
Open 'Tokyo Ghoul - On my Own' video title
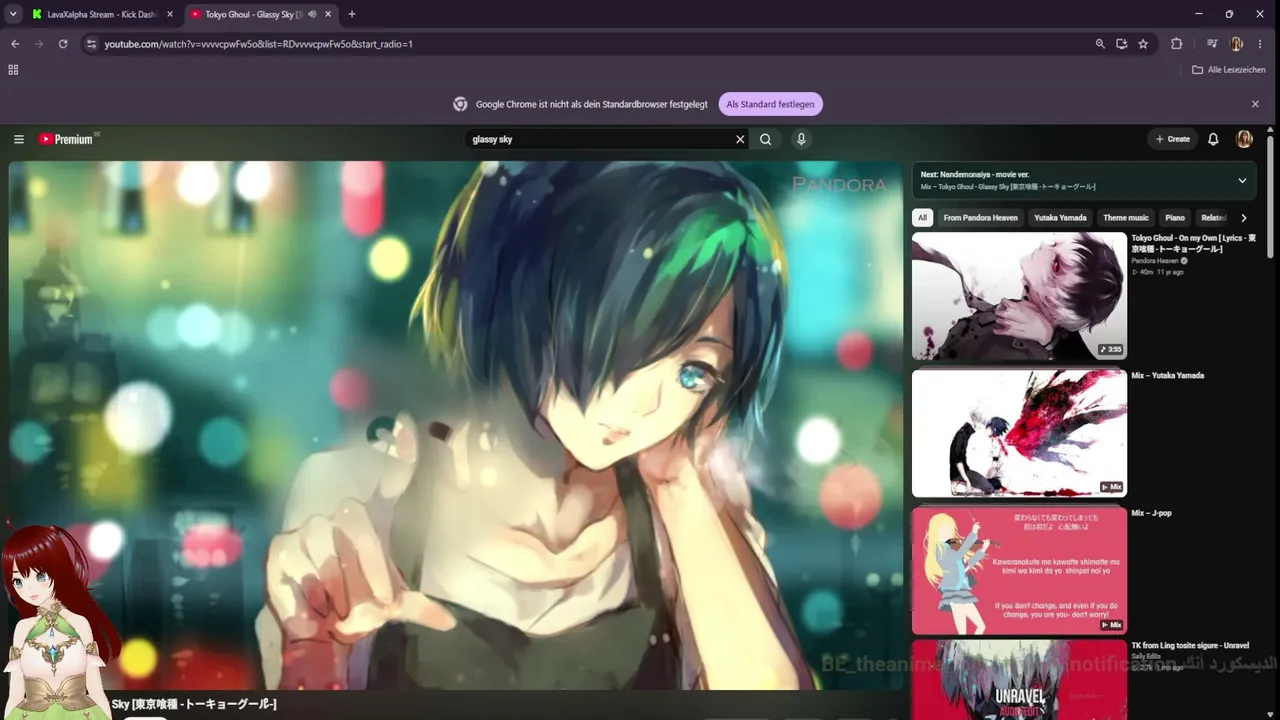click(1193, 243)
